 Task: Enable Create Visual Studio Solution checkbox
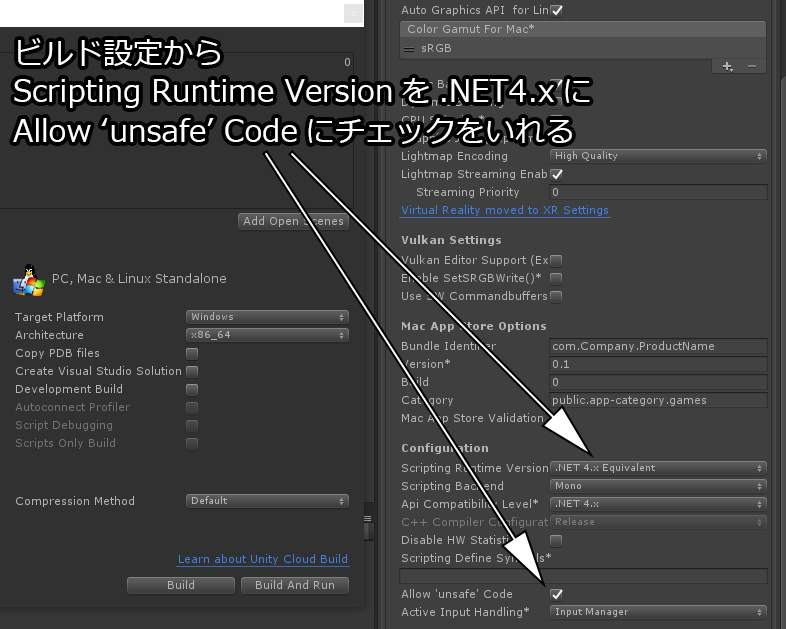coord(192,372)
